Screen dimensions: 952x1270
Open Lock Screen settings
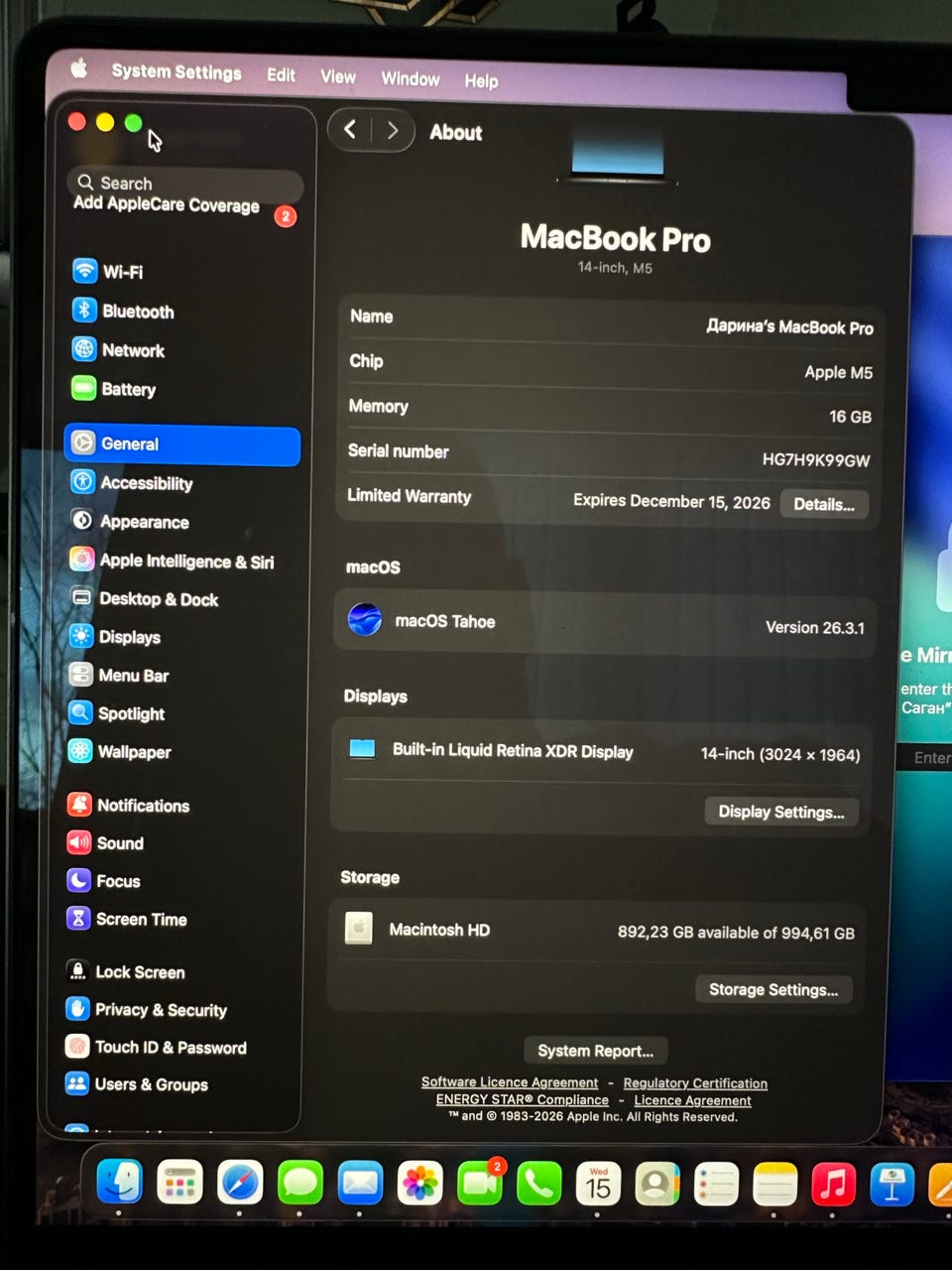(x=126, y=972)
